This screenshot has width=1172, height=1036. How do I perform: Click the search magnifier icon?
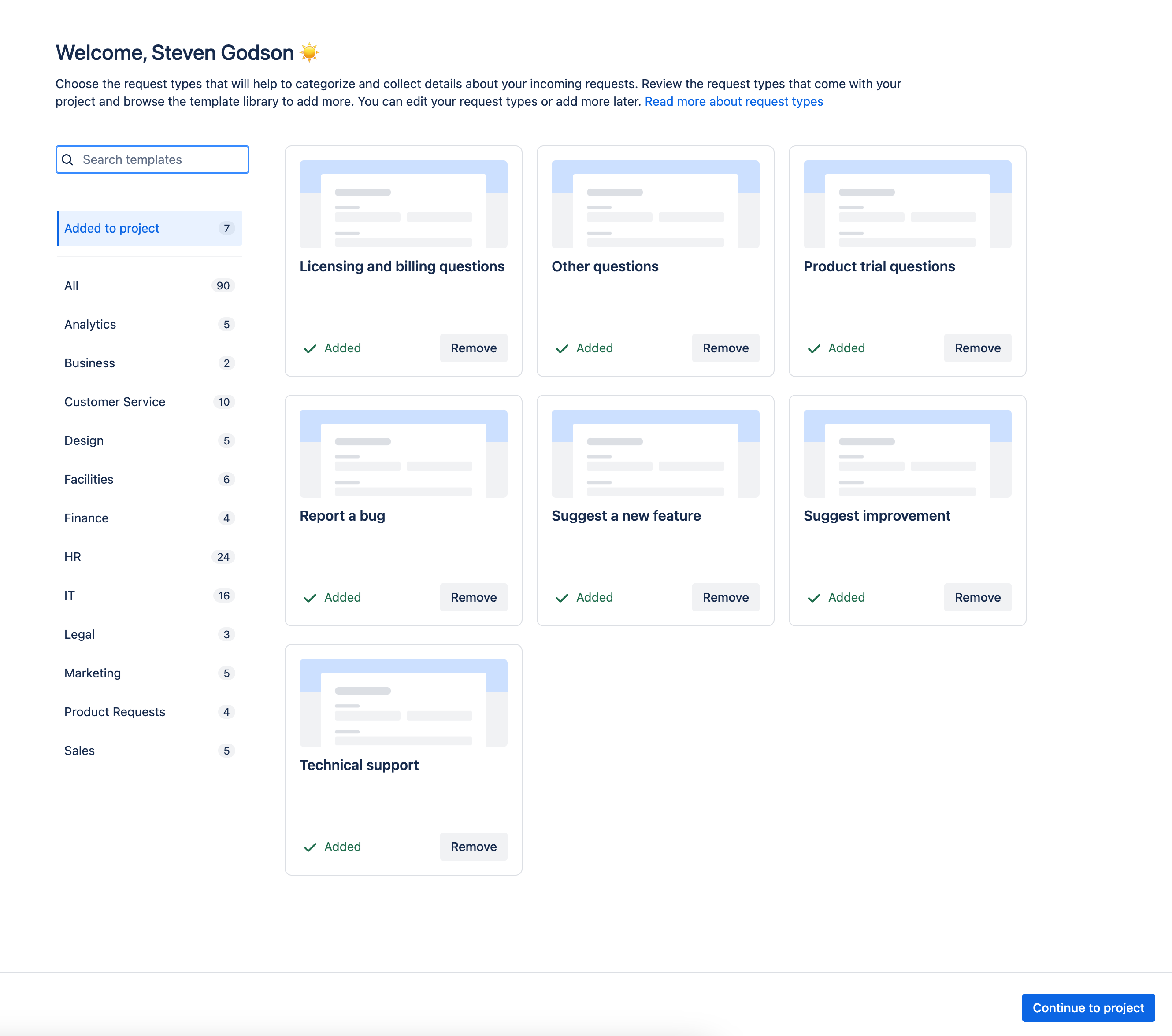[68, 159]
